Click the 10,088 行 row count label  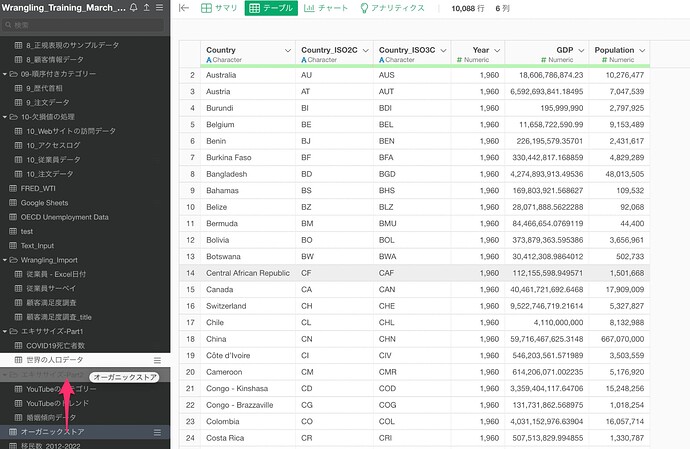[468, 8]
